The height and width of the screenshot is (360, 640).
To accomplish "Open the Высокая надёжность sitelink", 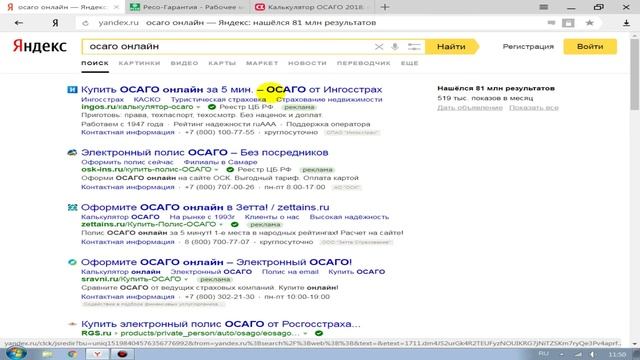I will click(x=349, y=217).
